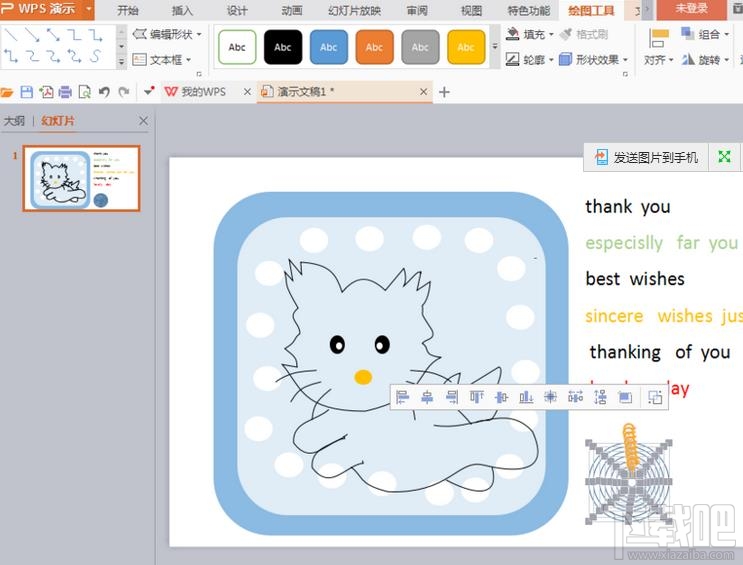Add a new document tab with plus
The width and height of the screenshot is (743, 565).
click(444, 92)
